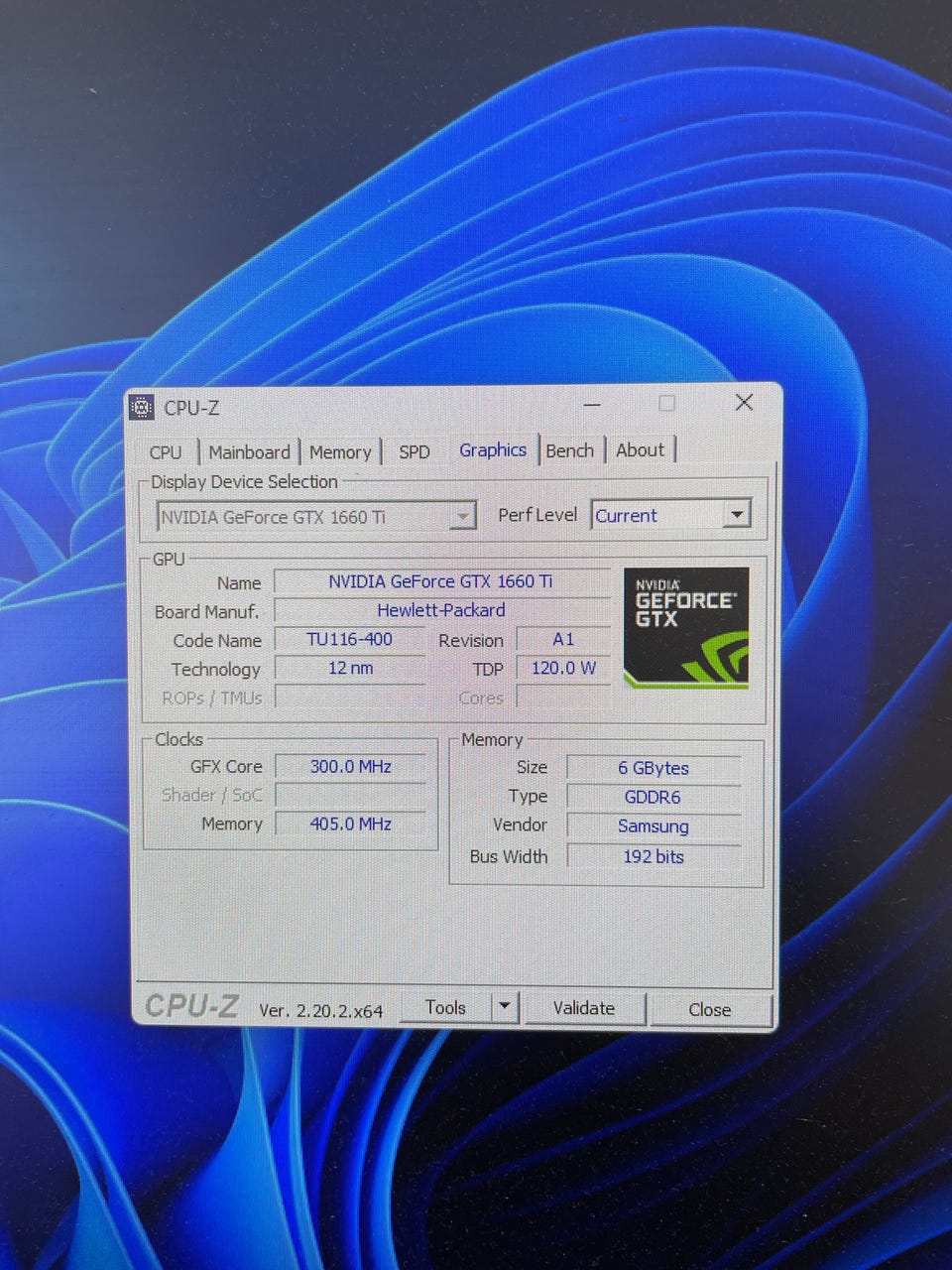
Task: Click the GDDR6 memory type value
Action: [654, 797]
